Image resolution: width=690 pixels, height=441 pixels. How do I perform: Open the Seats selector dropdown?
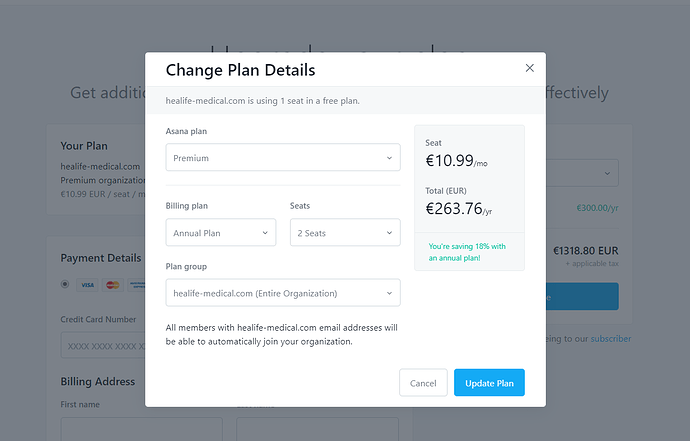tap(344, 233)
